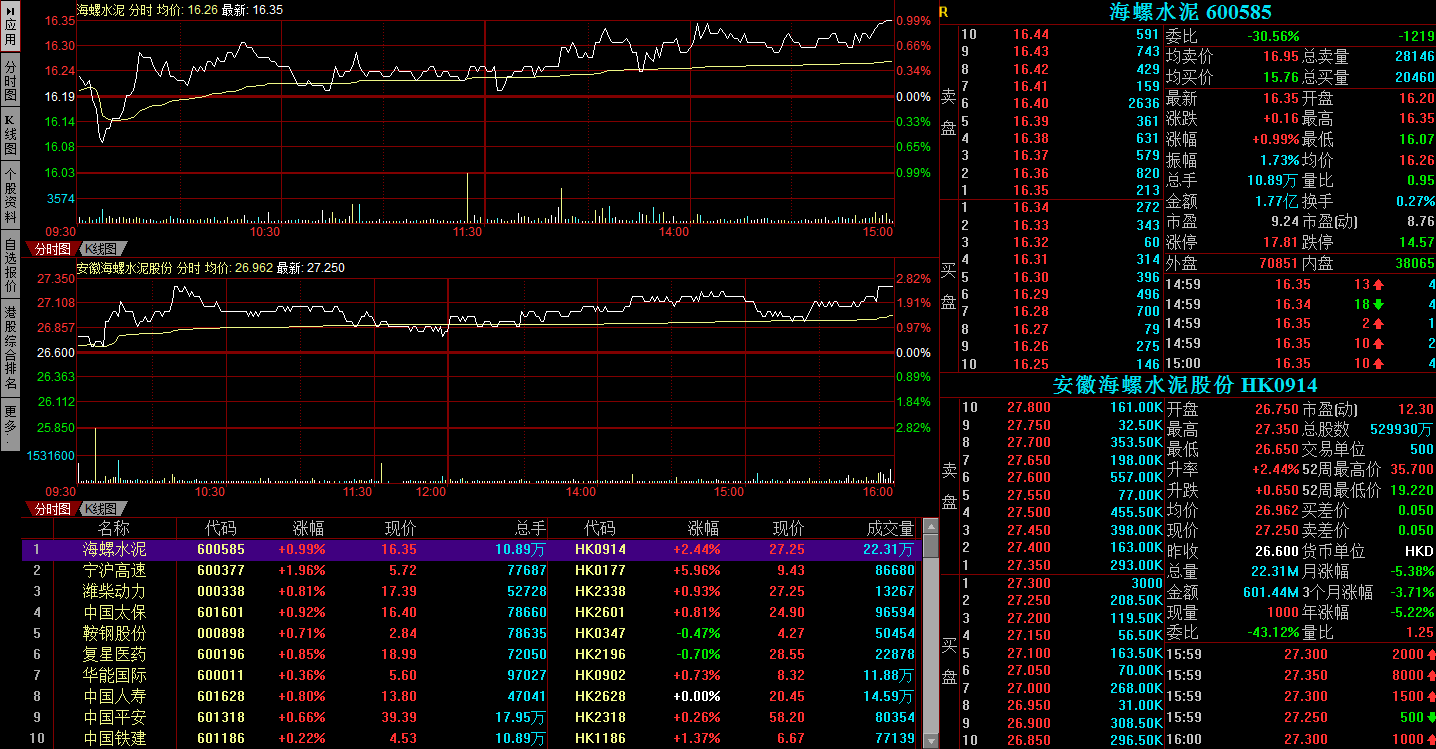The width and height of the screenshot is (1436, 749).
Task: Click the HK2338 code cell
Action: [600, 592]
